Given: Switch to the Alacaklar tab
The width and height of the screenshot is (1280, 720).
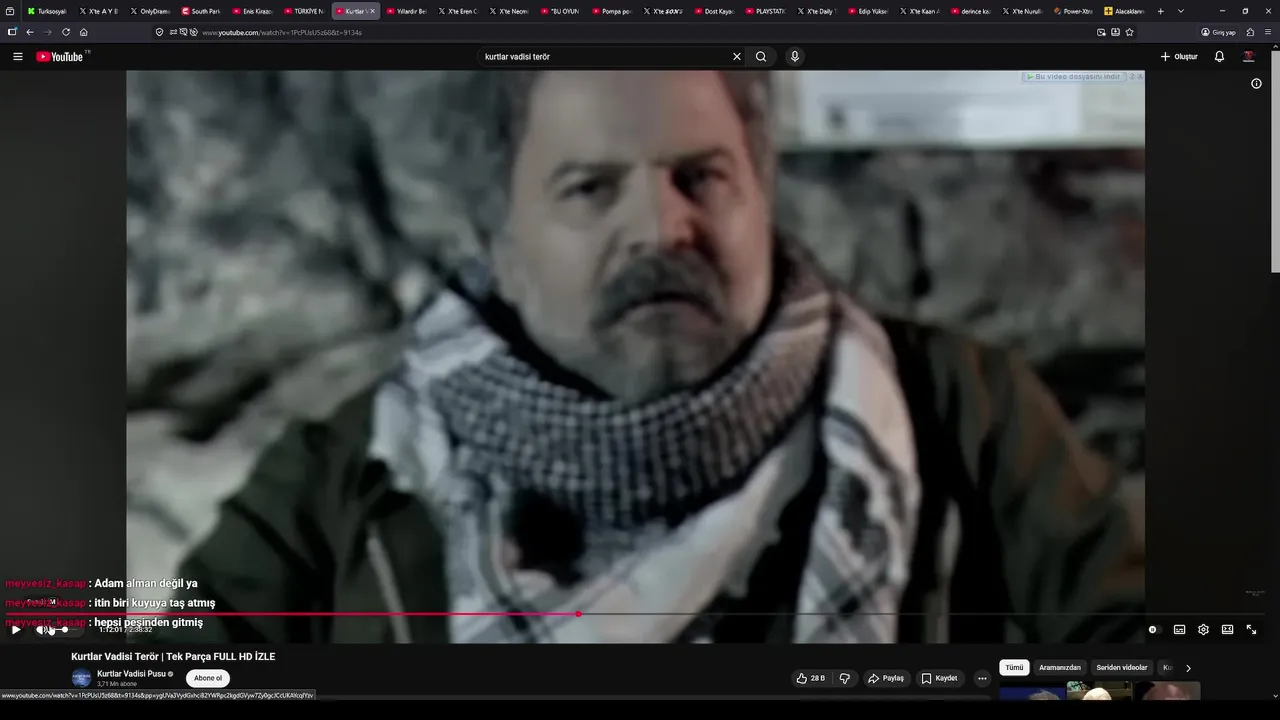Looking at the screenshot, I should pos(1124,11).
